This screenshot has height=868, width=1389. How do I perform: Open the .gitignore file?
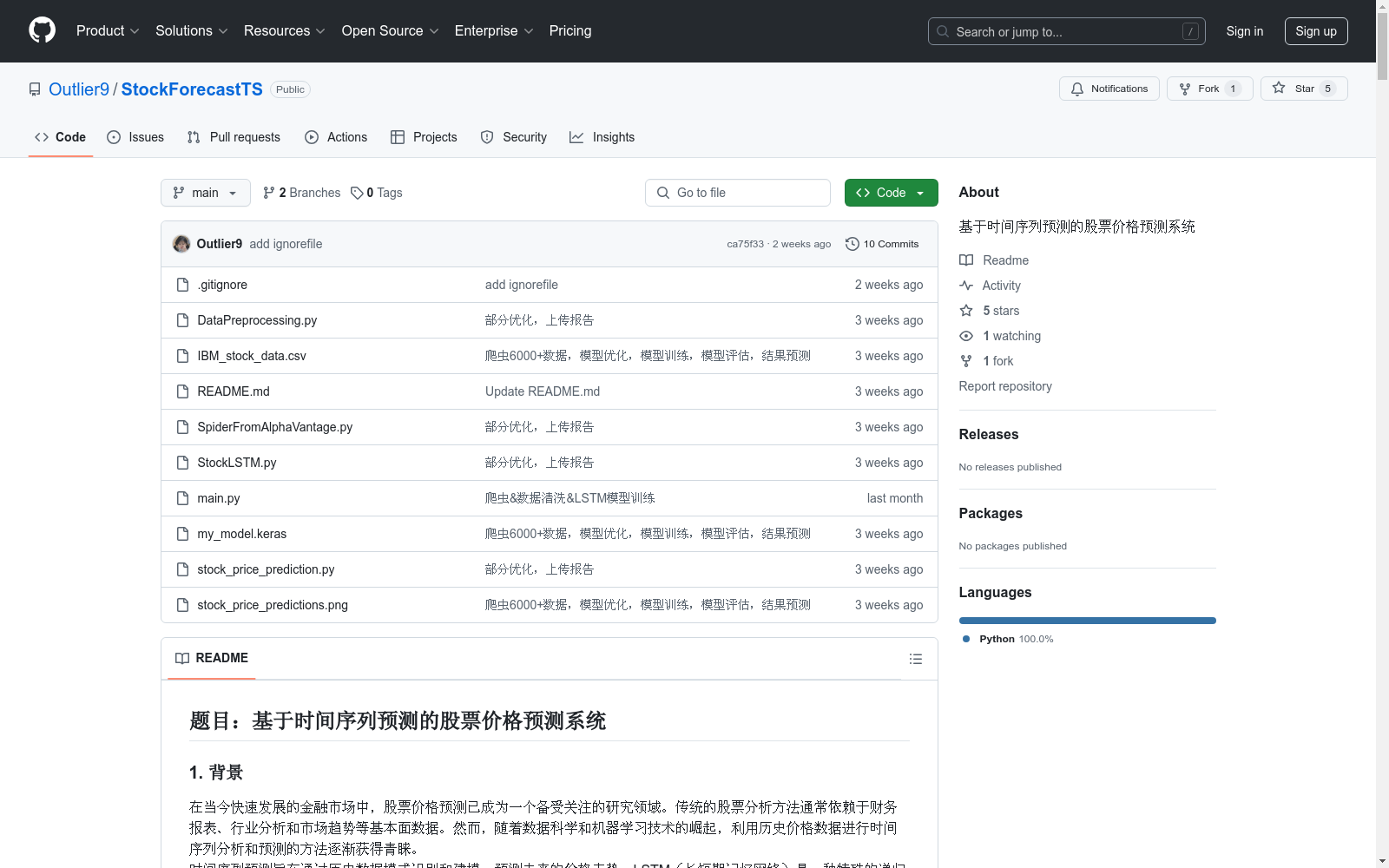pyautogui.click(x=222, y=285)
